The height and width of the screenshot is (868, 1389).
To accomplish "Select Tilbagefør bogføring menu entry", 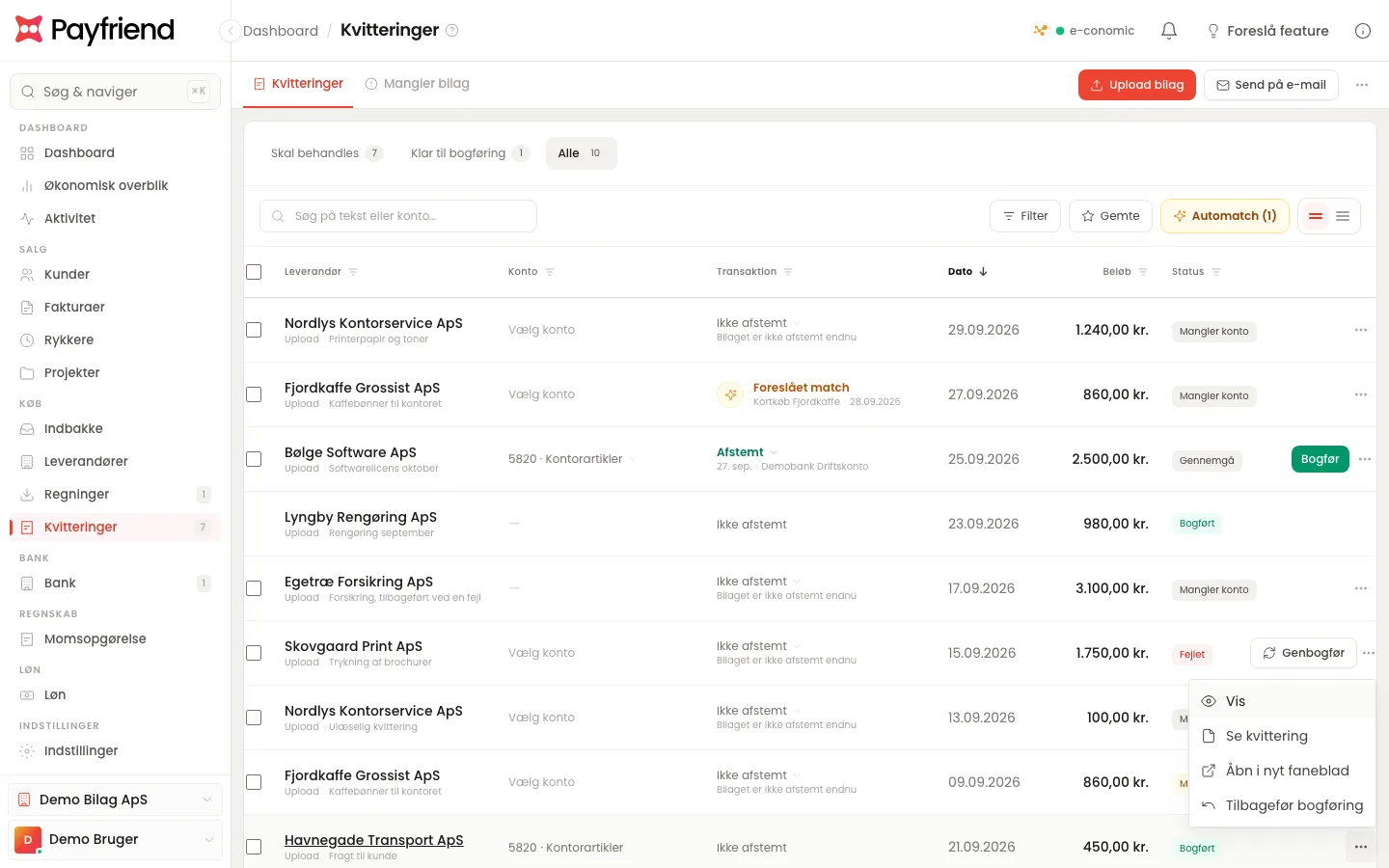I will click(x=1282, y=805).
